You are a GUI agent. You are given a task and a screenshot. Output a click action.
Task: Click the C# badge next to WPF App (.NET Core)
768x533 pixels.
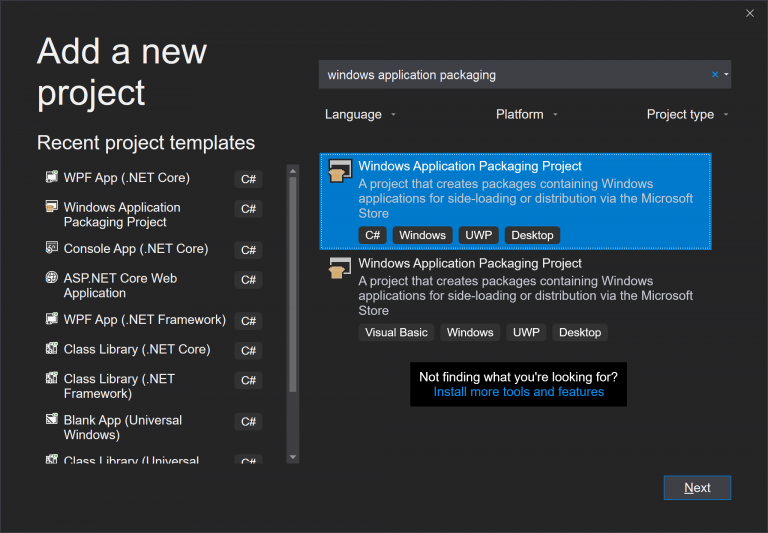[x=248, y=179]
